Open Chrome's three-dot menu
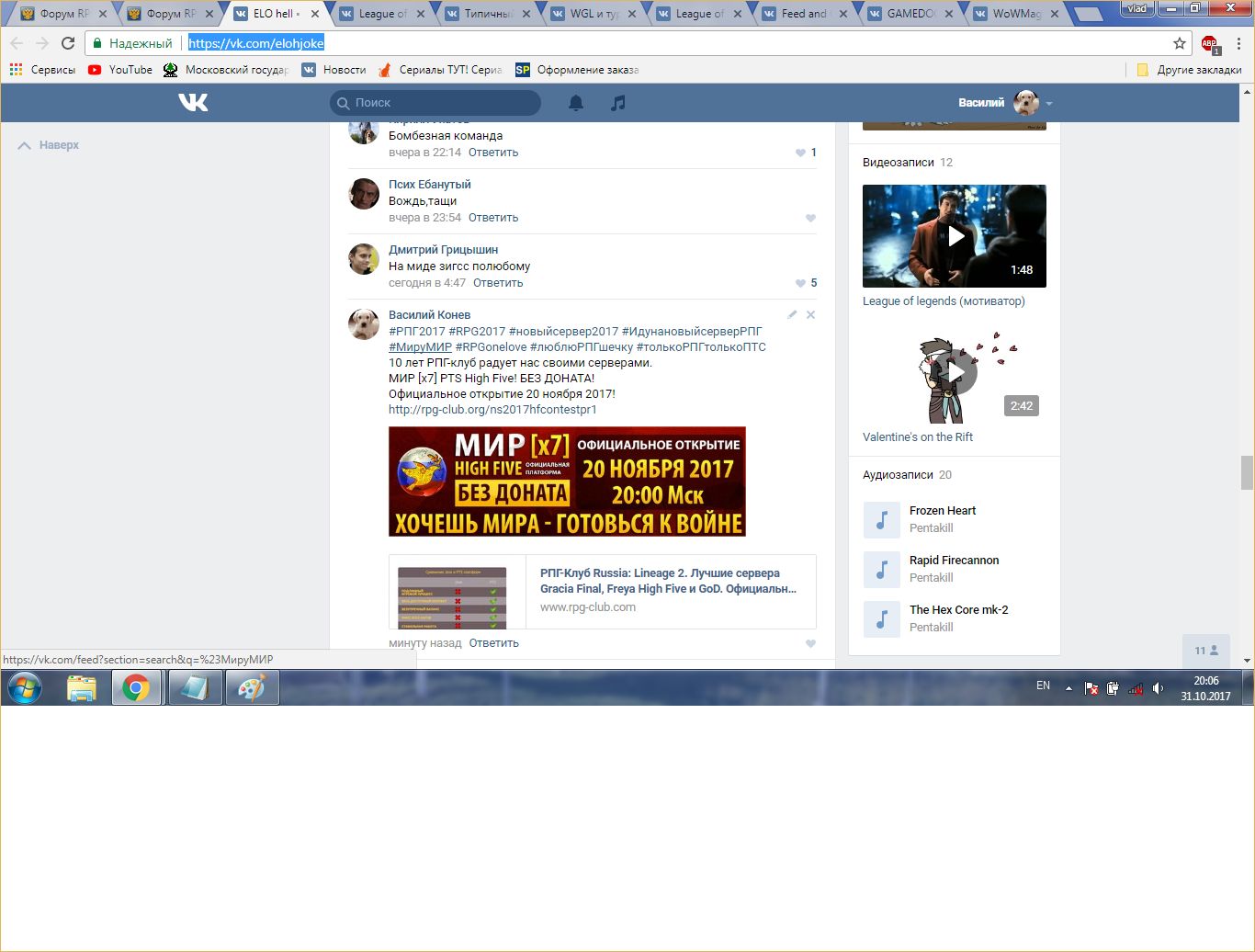This screenshot has width=1255, height=952. (1238, 43)
